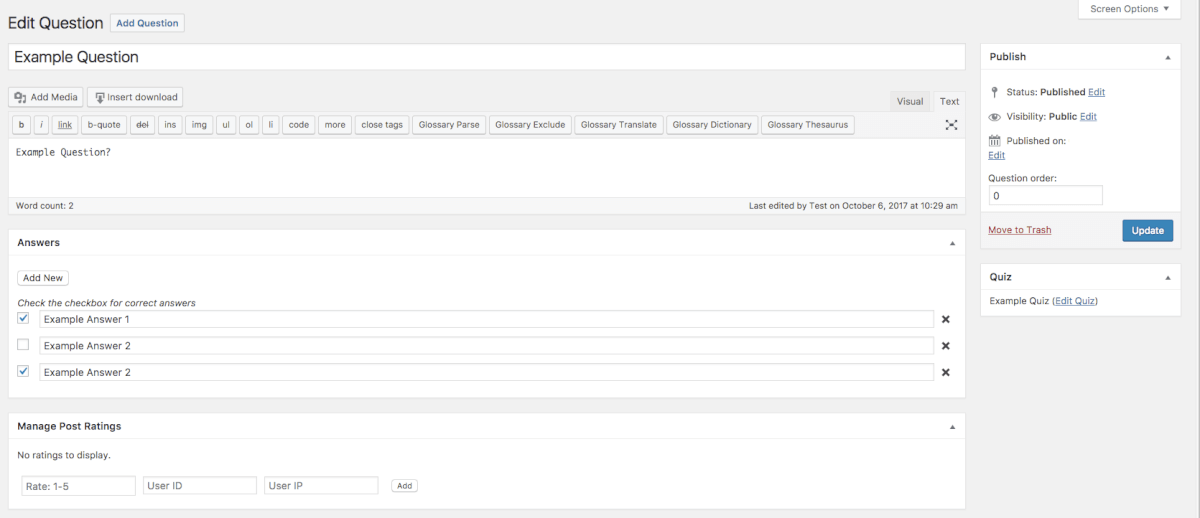Remove the third answer row
The width and height of the screenshot is (1200, 518).
(945, 372)
